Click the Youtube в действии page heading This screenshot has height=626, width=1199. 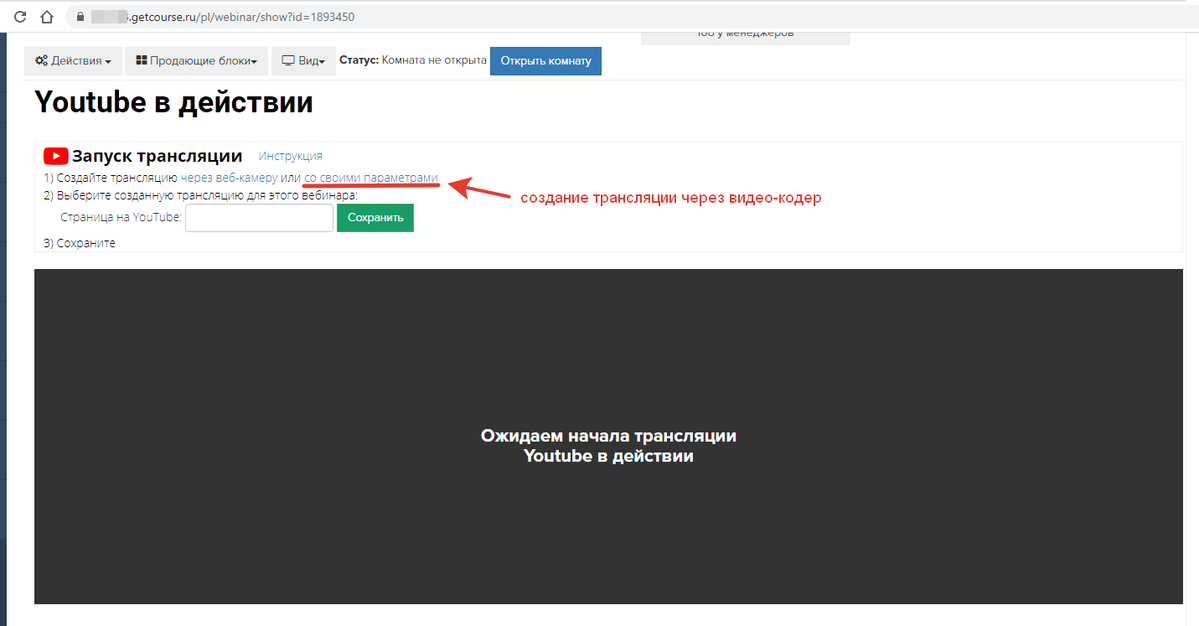pyautogui.click(x=174, y=102)
